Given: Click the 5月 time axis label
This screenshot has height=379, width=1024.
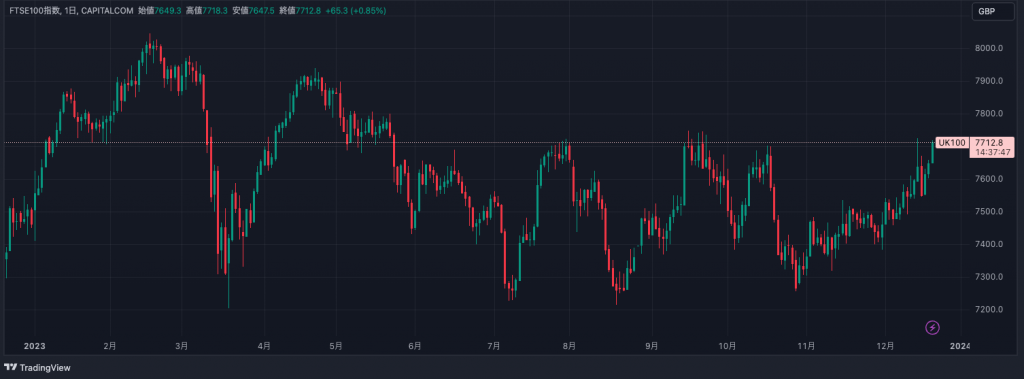Looking at the screenshot, I should click(336, 346).
